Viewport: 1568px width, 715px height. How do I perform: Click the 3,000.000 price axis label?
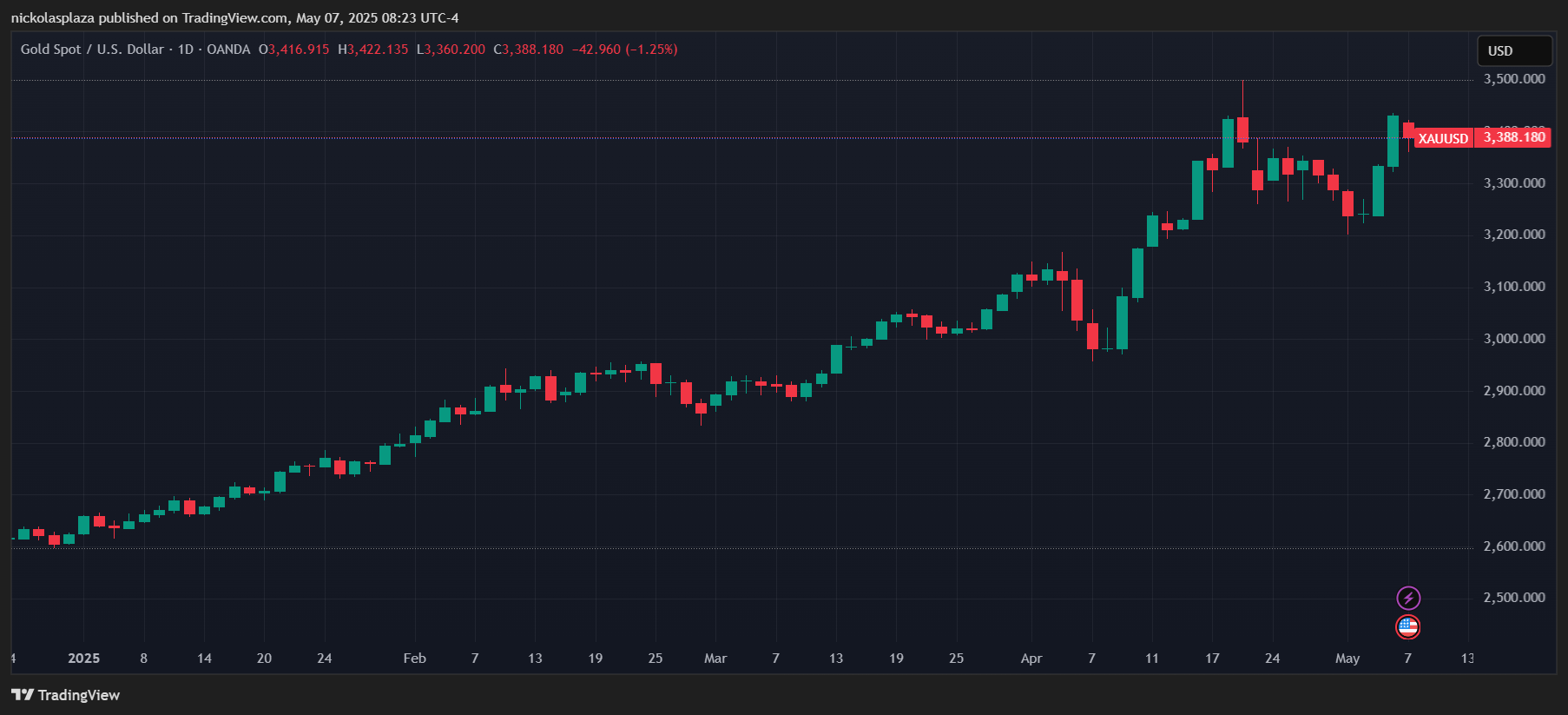[x=1514, y=339]
